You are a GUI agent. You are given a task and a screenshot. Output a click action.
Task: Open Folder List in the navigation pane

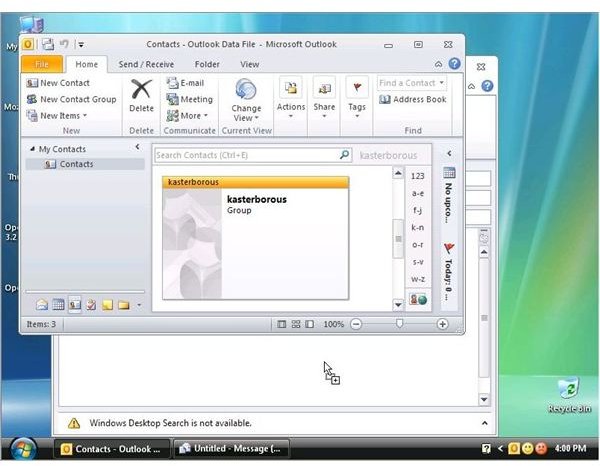[124, 305]
